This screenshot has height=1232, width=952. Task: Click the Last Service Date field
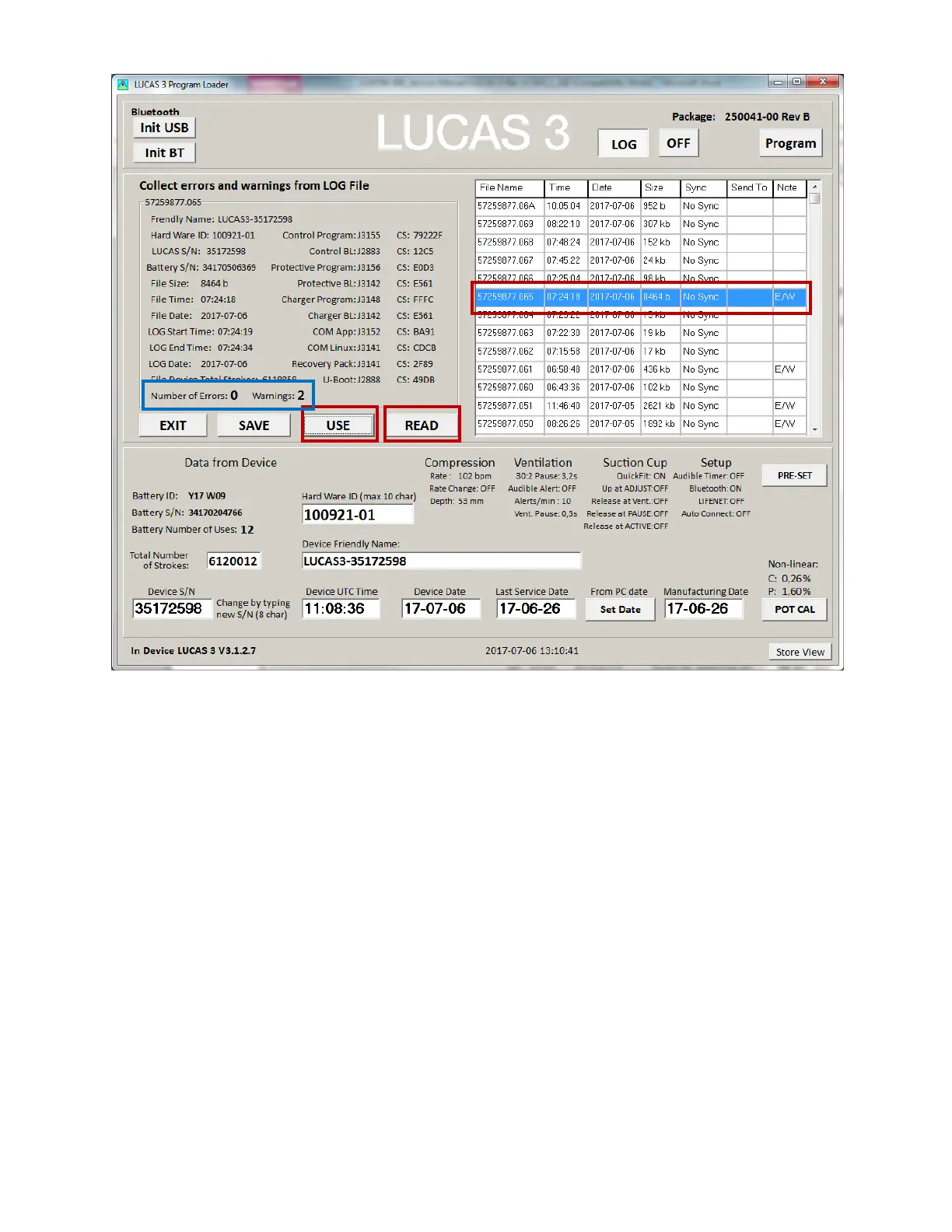tap(535, 608)
